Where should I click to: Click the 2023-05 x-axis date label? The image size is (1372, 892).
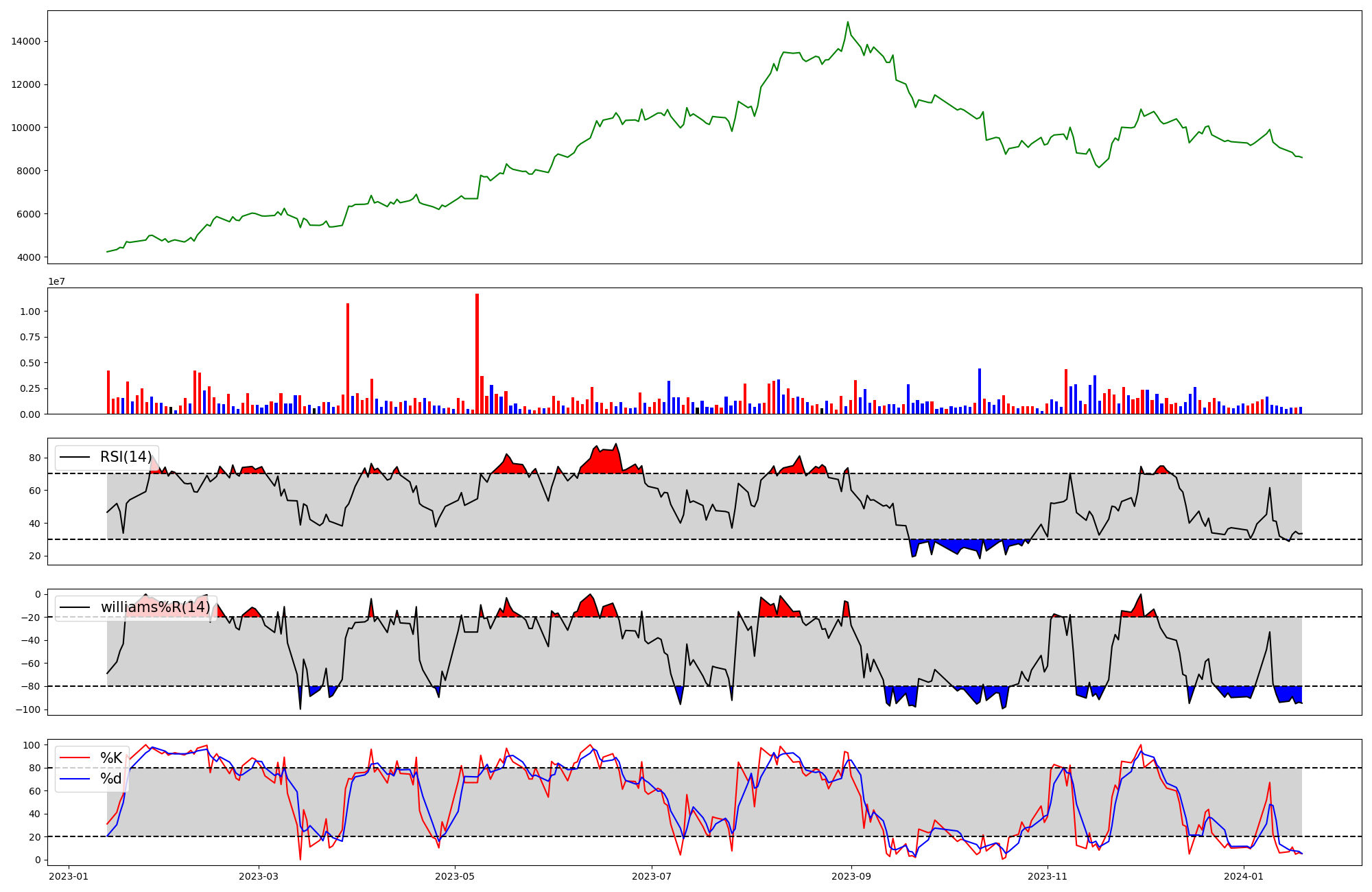pos(455,876)
